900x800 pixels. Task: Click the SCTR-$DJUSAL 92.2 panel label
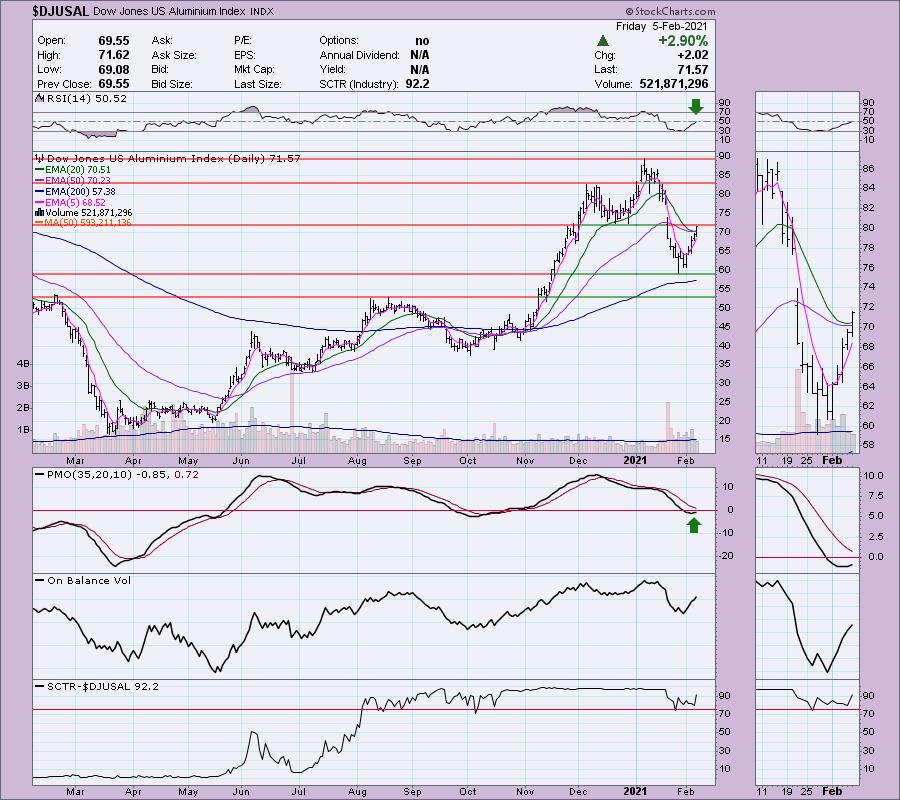[x=103, y=686]
